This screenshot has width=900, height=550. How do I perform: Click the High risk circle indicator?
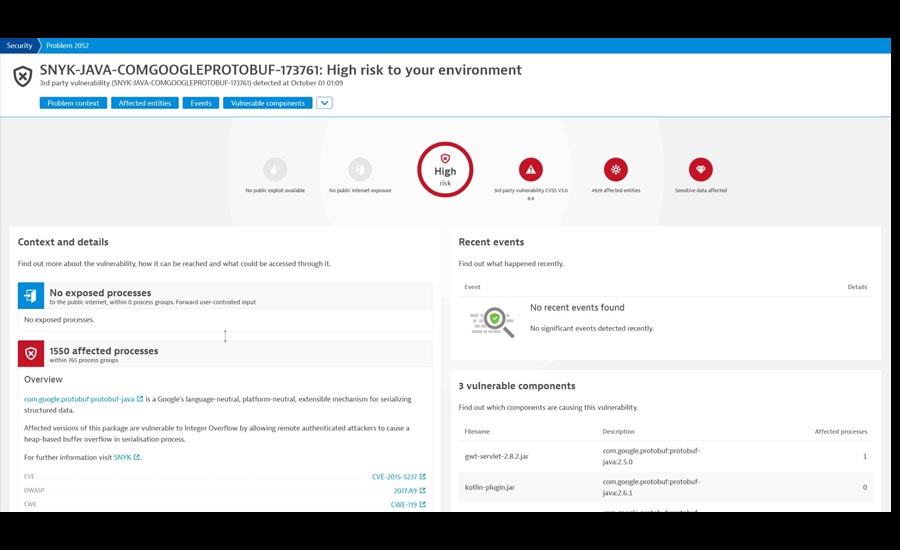(x=445, y=169)
